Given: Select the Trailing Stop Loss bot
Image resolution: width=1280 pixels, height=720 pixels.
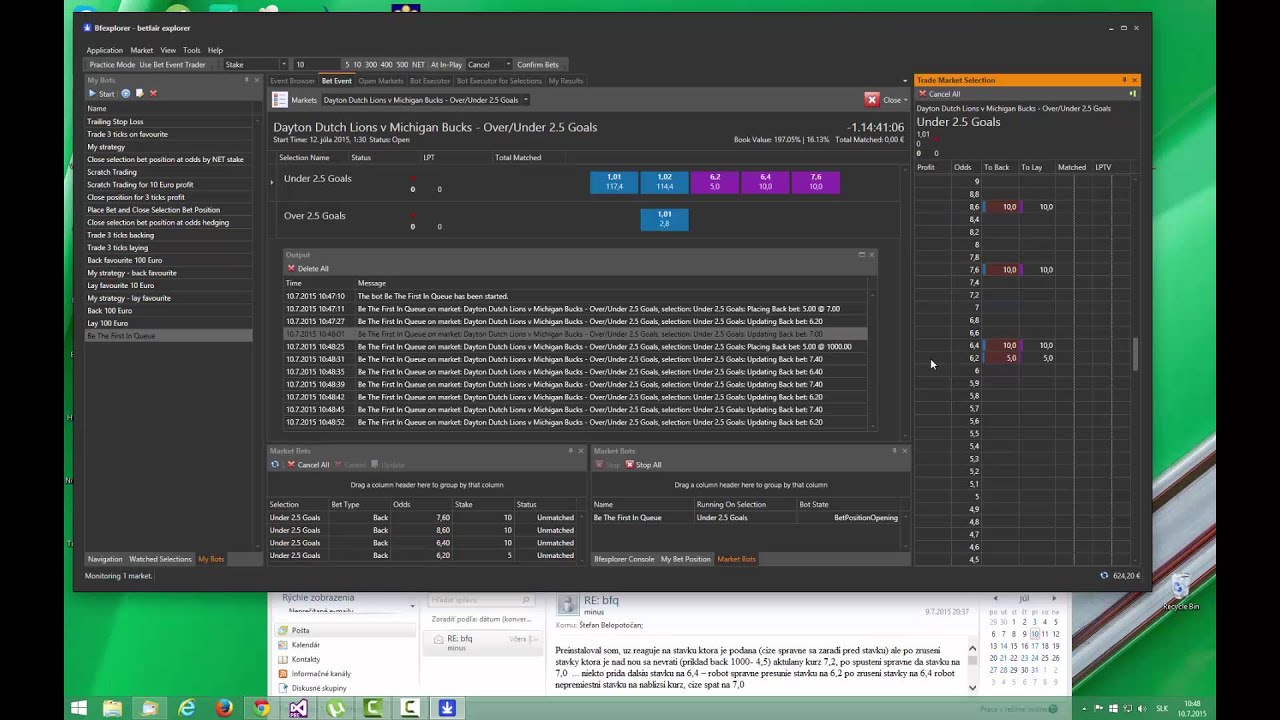Looking at the screenshot, I should point(169,121).
